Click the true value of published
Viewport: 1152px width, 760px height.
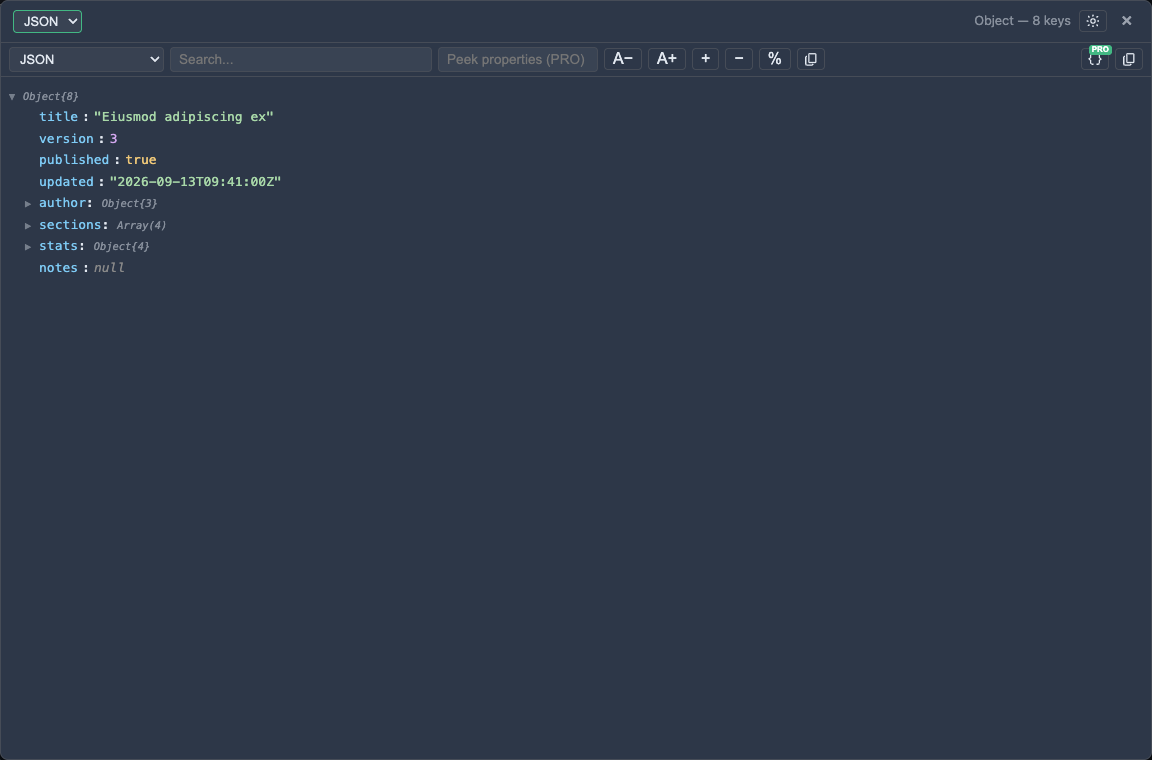[x=140, y=159]
